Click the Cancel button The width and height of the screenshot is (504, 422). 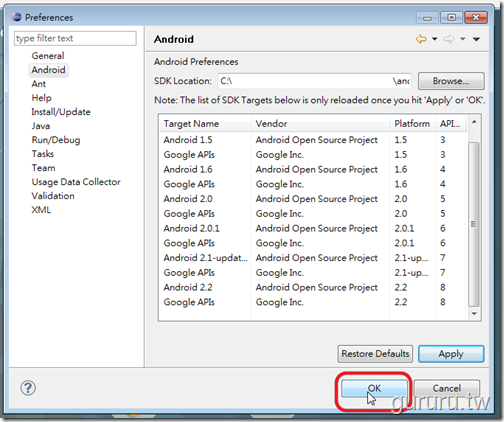pos(447,388)
